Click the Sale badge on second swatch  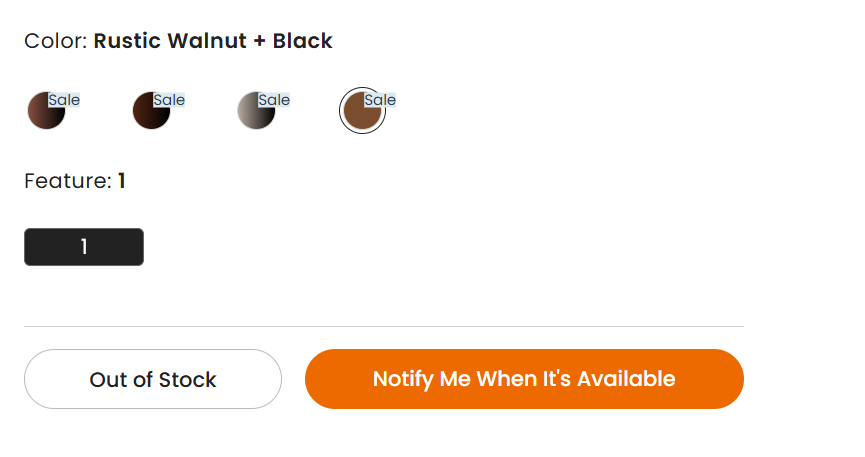pyautogui.click(x=169, y=100)
